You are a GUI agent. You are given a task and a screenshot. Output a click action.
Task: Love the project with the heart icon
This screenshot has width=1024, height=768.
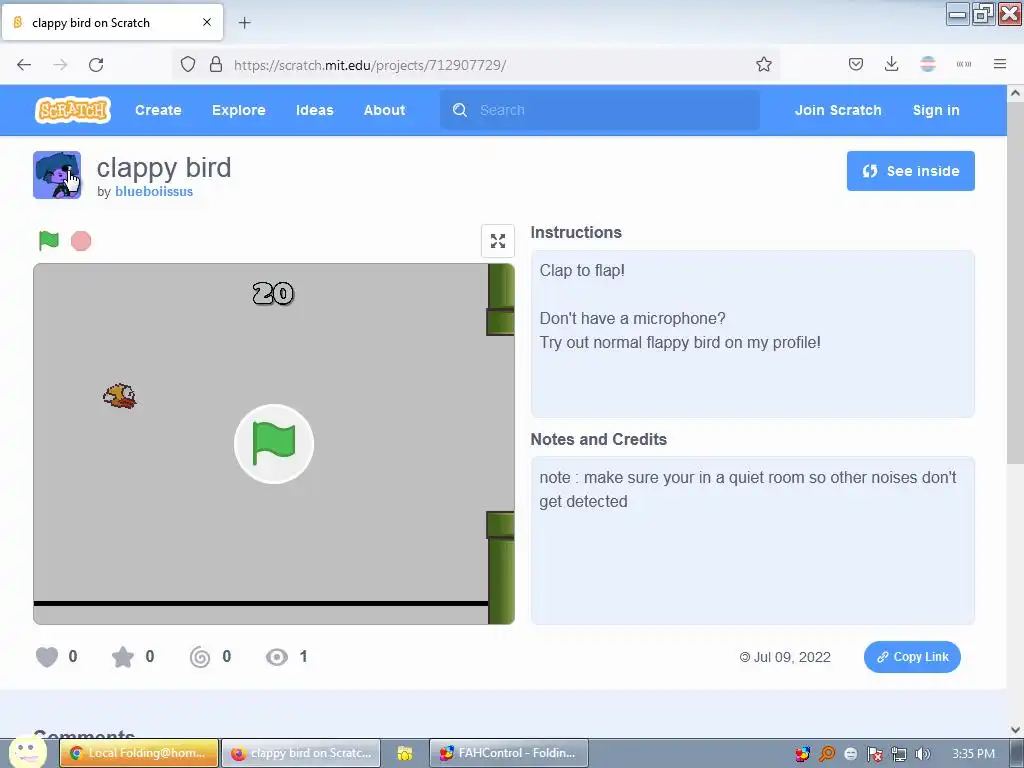[47, 656]
